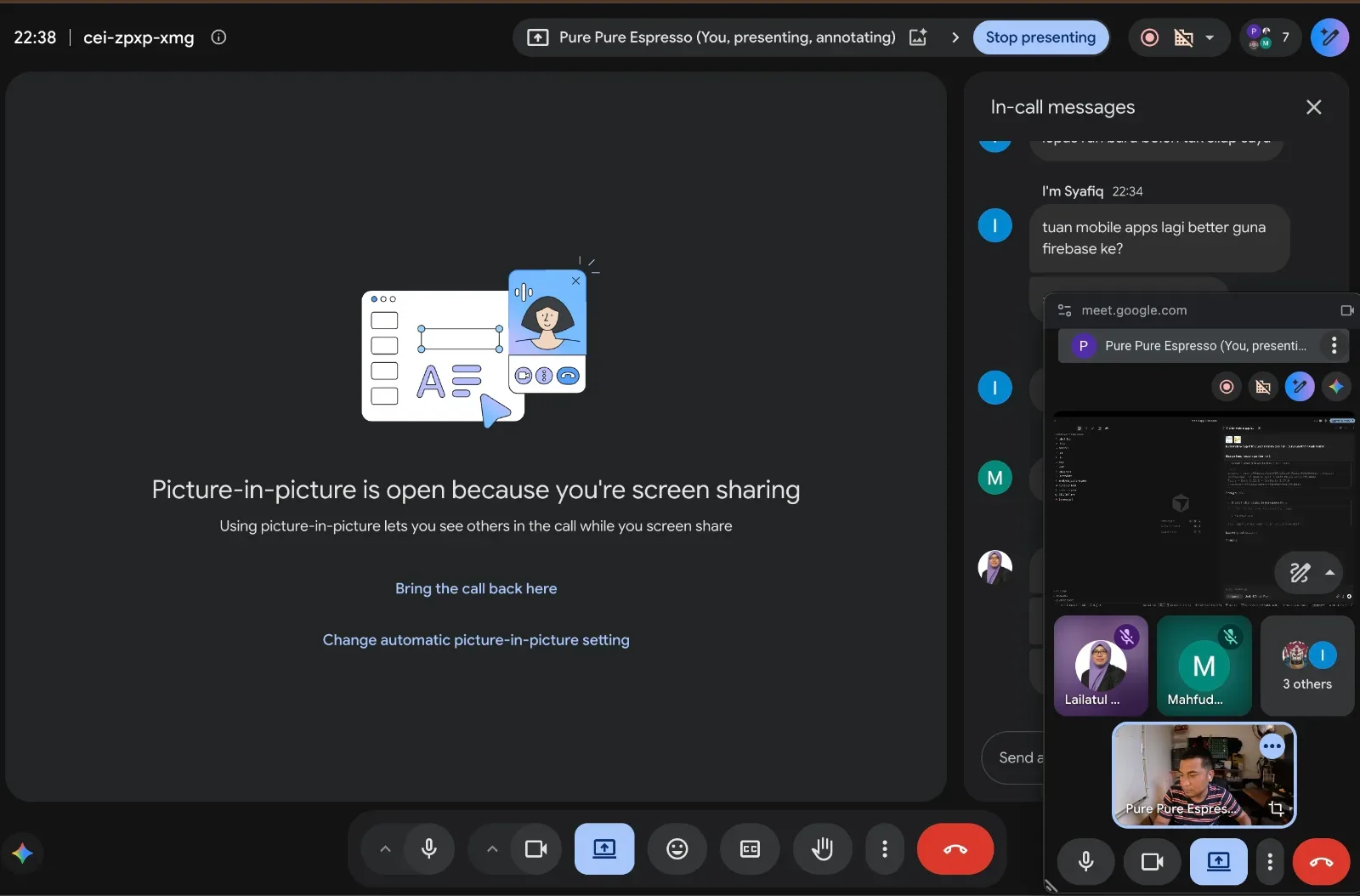Open three-dot menu in PiP bottom bar
1360x896 pixels.
(1270, 862)
